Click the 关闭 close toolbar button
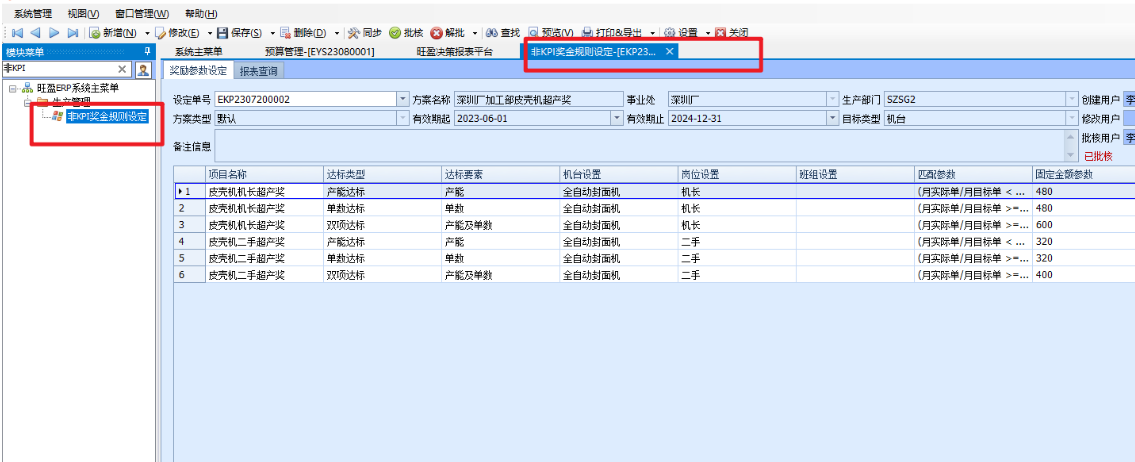1135x462 pixels. [x=732, y=33]
